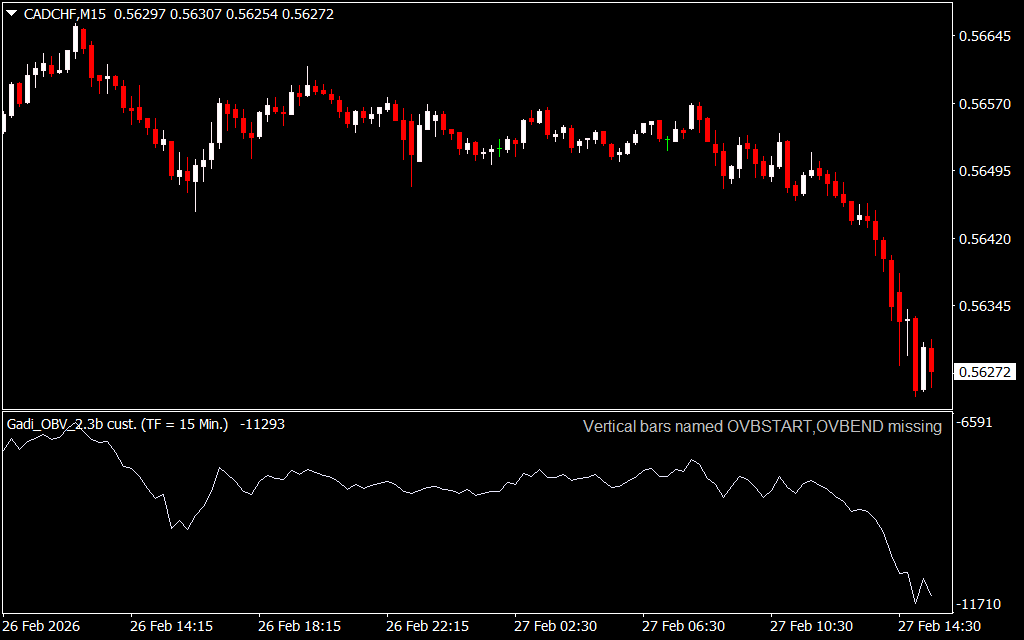Screen dimensions: 1024x640
Task: Select the 26 Feb 22:15 time marker
Action: coord(427,626)
